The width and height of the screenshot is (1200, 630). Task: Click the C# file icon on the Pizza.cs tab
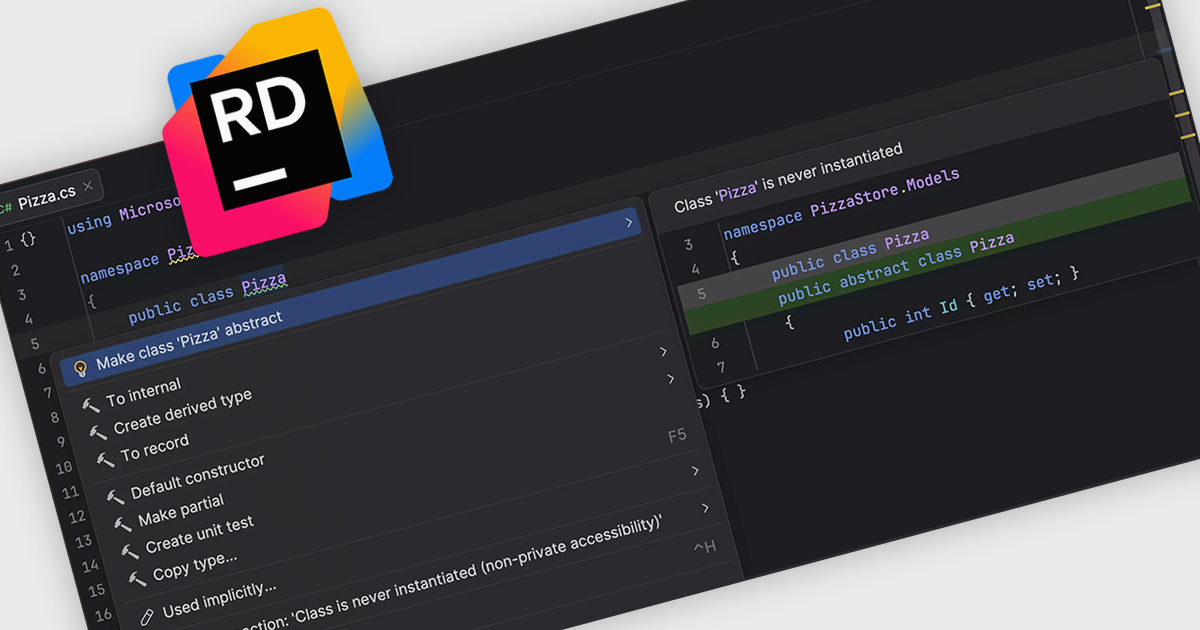point(5,207)
